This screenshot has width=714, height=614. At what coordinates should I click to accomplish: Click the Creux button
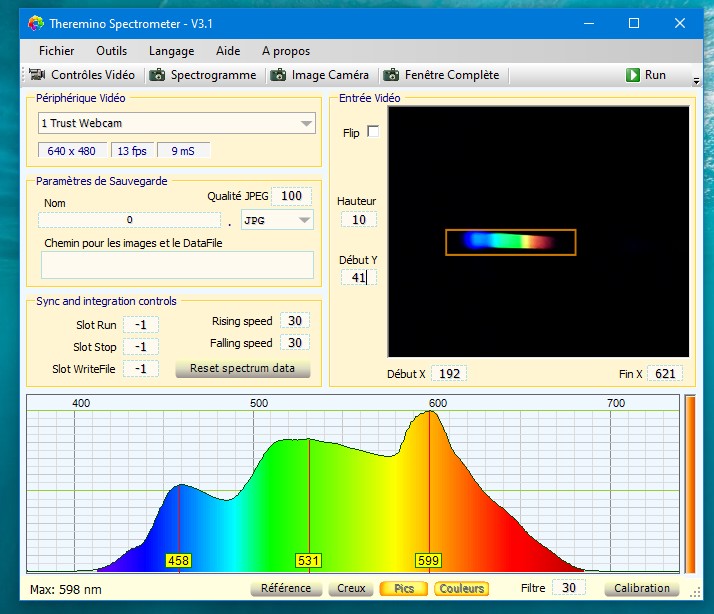click(351, 588)
